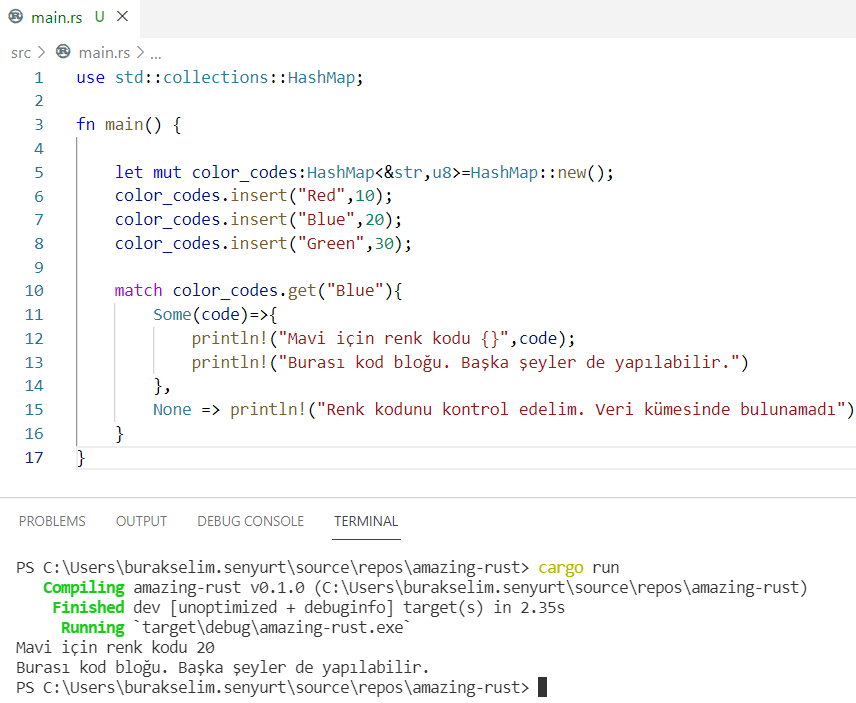Show the DEBUG CONSOLE tab
This screenshot has width=856, height=703.
[250, 521]
